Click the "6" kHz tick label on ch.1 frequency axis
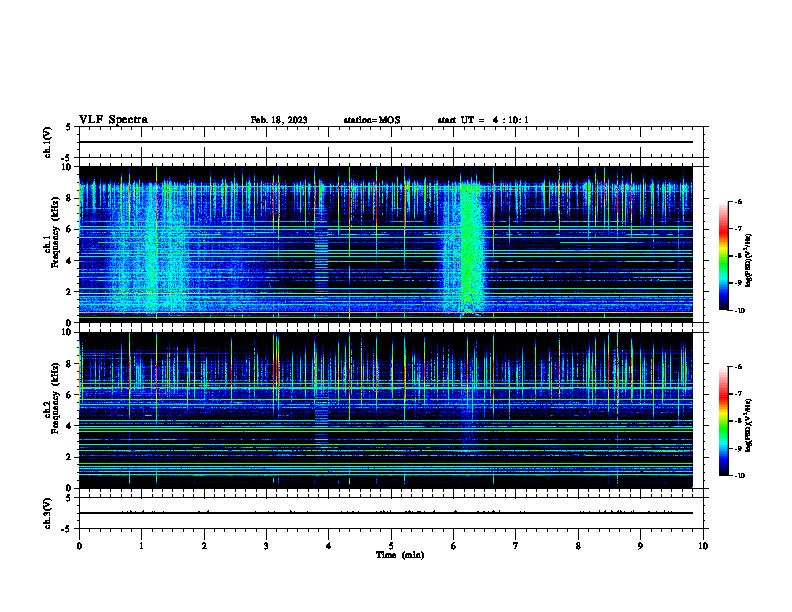 (x=69, y=229)
